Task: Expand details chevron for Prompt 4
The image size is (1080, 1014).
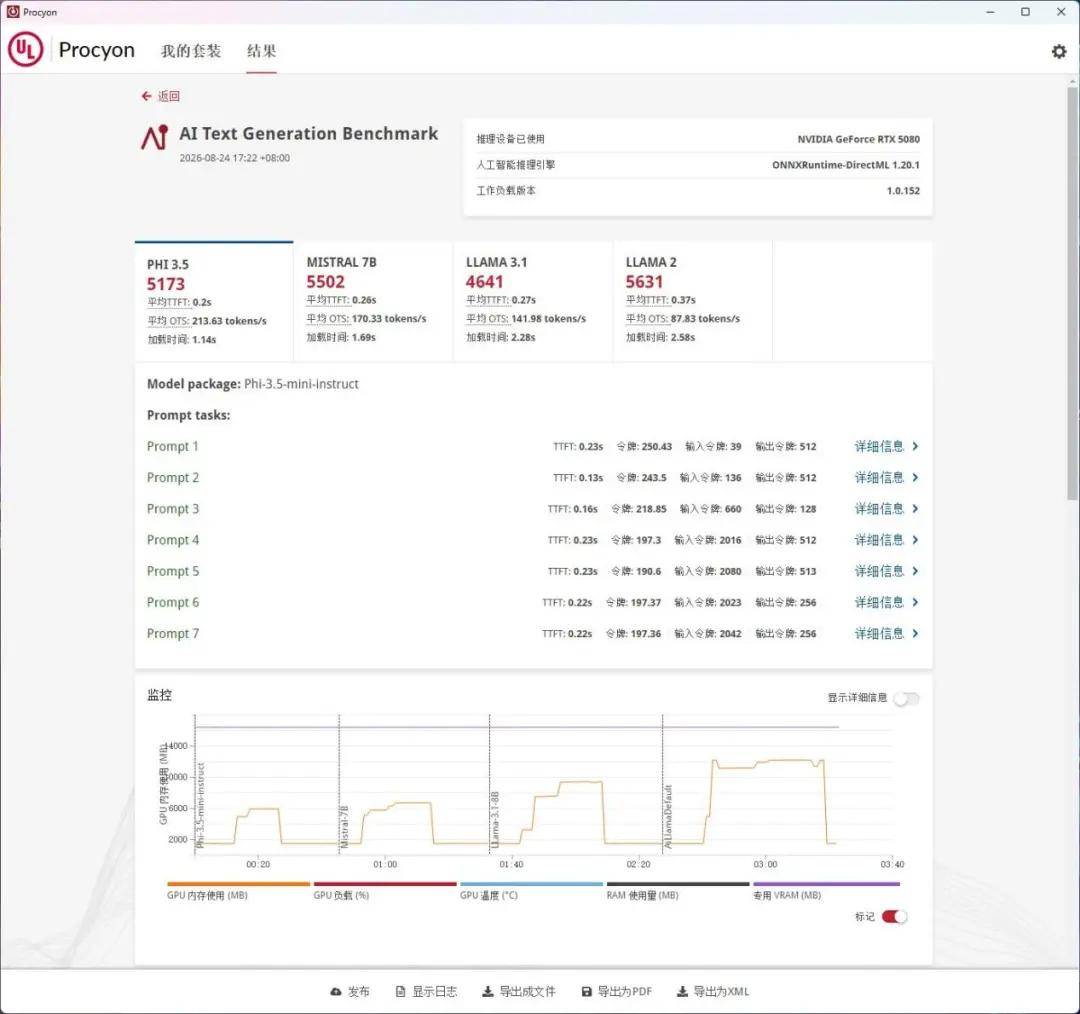Action: click(915, 540)
